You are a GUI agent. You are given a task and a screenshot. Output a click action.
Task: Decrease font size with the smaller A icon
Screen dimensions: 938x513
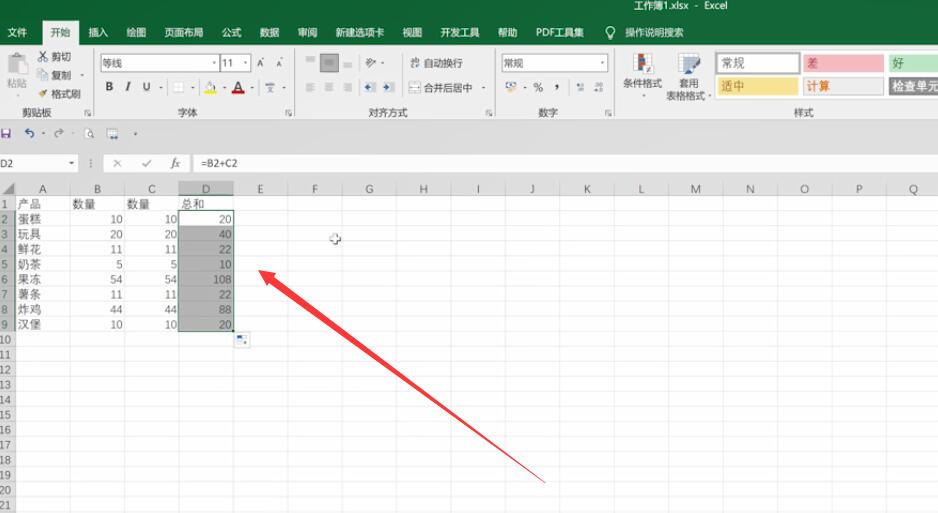(279, 63)
